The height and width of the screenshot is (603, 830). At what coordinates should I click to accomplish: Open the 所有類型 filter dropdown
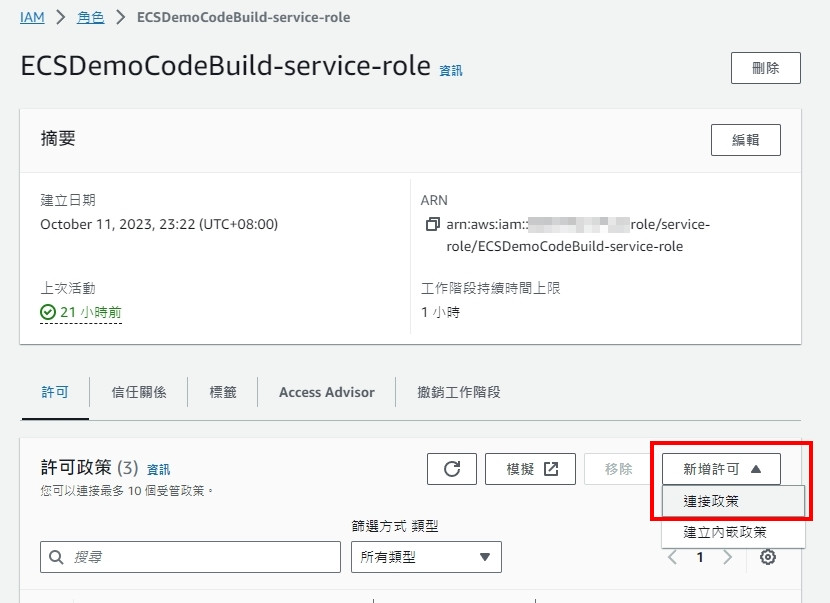(426, 557)
